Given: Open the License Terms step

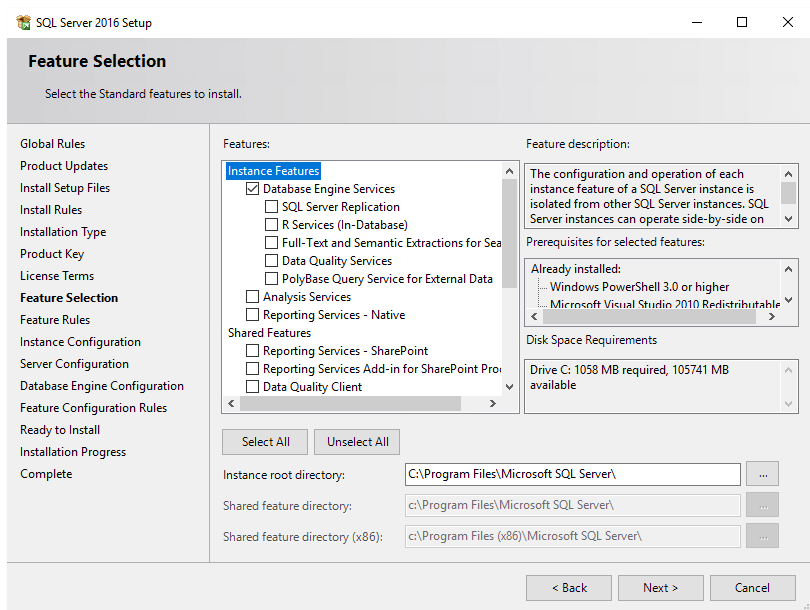Looking at the screenshot, I should pos(57,276).
